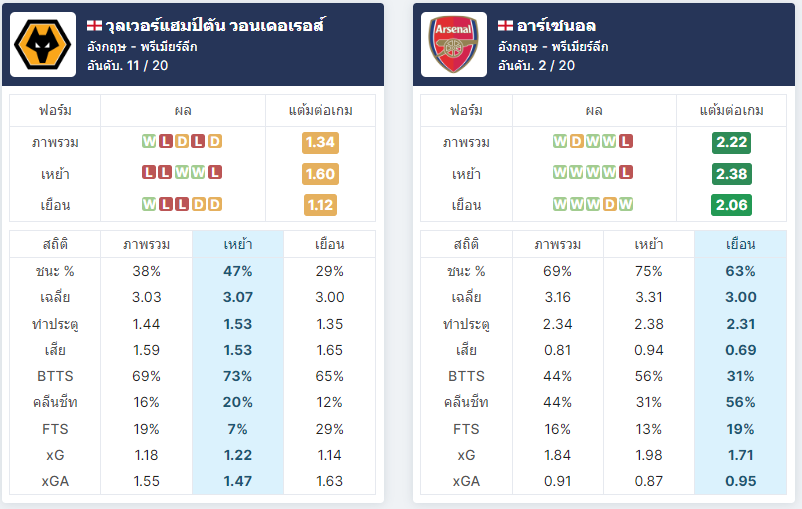Click first L badge in Wolves เหย้า form
Viewport: 802px width, 509px height.
(x=149, y=172)
